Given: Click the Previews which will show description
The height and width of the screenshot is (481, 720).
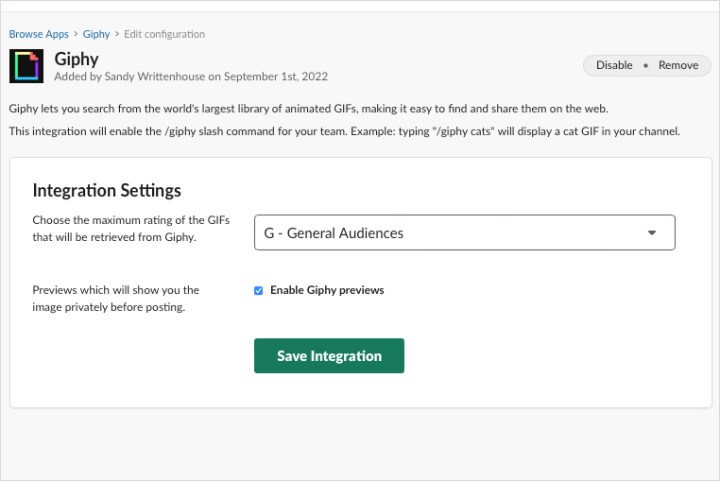Looking at the screenshot, I should (116, 298).
